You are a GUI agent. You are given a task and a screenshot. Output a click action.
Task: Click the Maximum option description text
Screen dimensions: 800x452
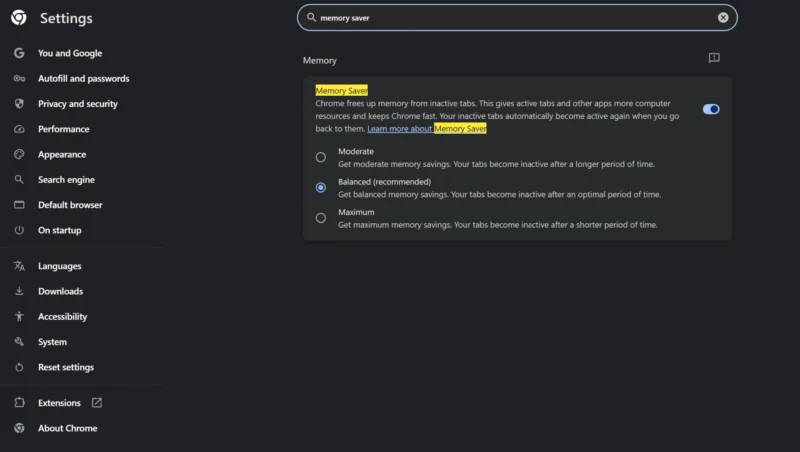coord(497,224)
